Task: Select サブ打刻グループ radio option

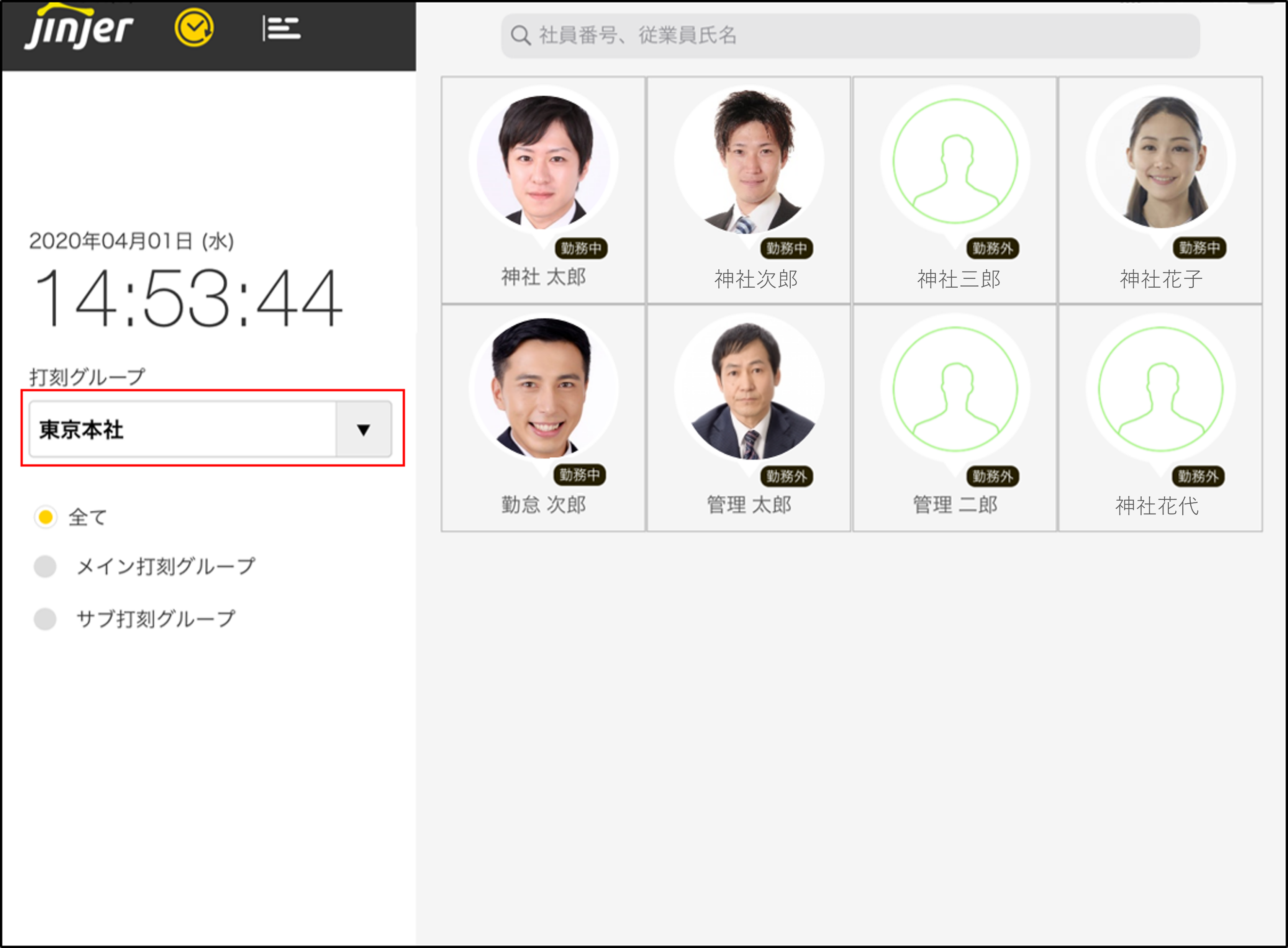Action: pos(45,619)
